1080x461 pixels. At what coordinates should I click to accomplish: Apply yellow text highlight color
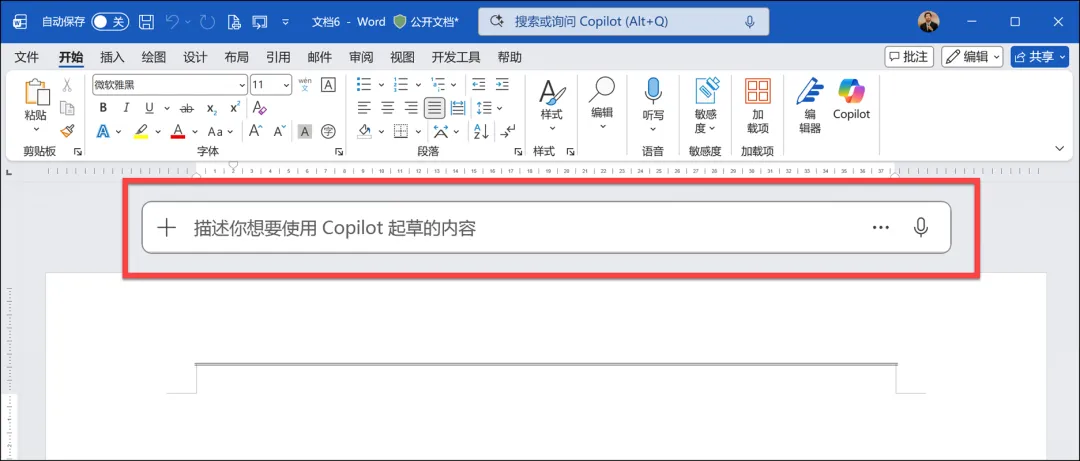[x=141, y=131]
